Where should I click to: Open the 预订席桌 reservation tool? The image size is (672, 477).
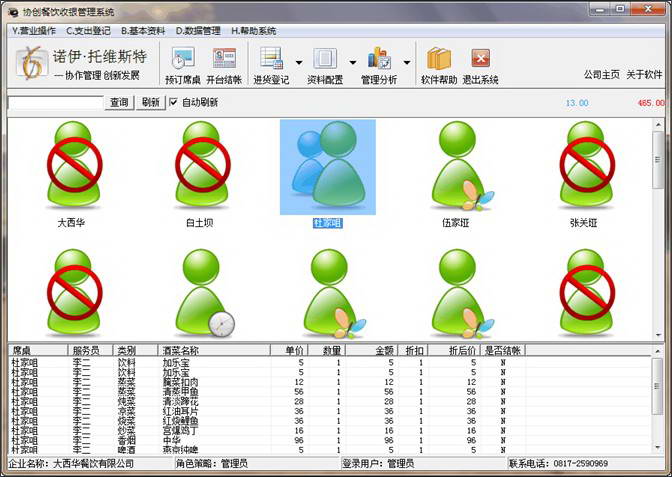183,66
